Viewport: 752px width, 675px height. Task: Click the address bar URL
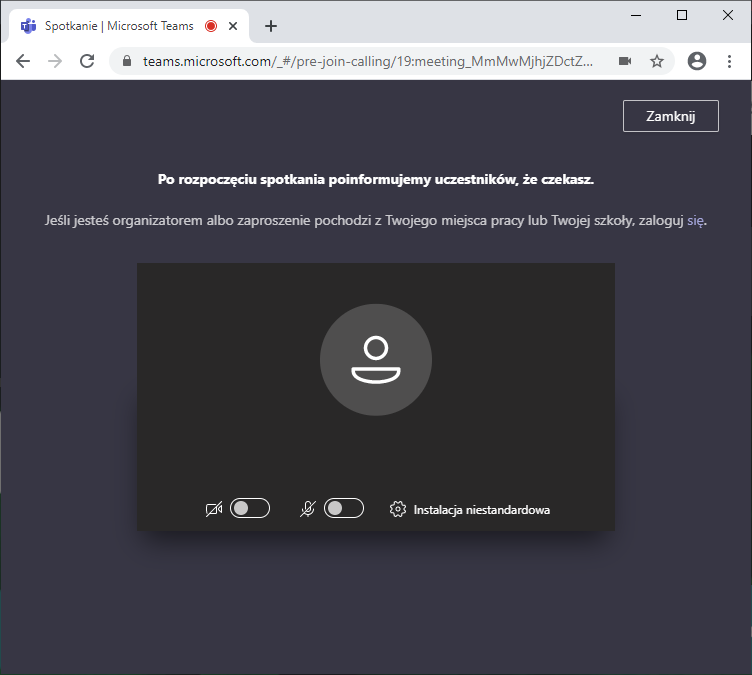pyautogui.click(x=368, y=61)
